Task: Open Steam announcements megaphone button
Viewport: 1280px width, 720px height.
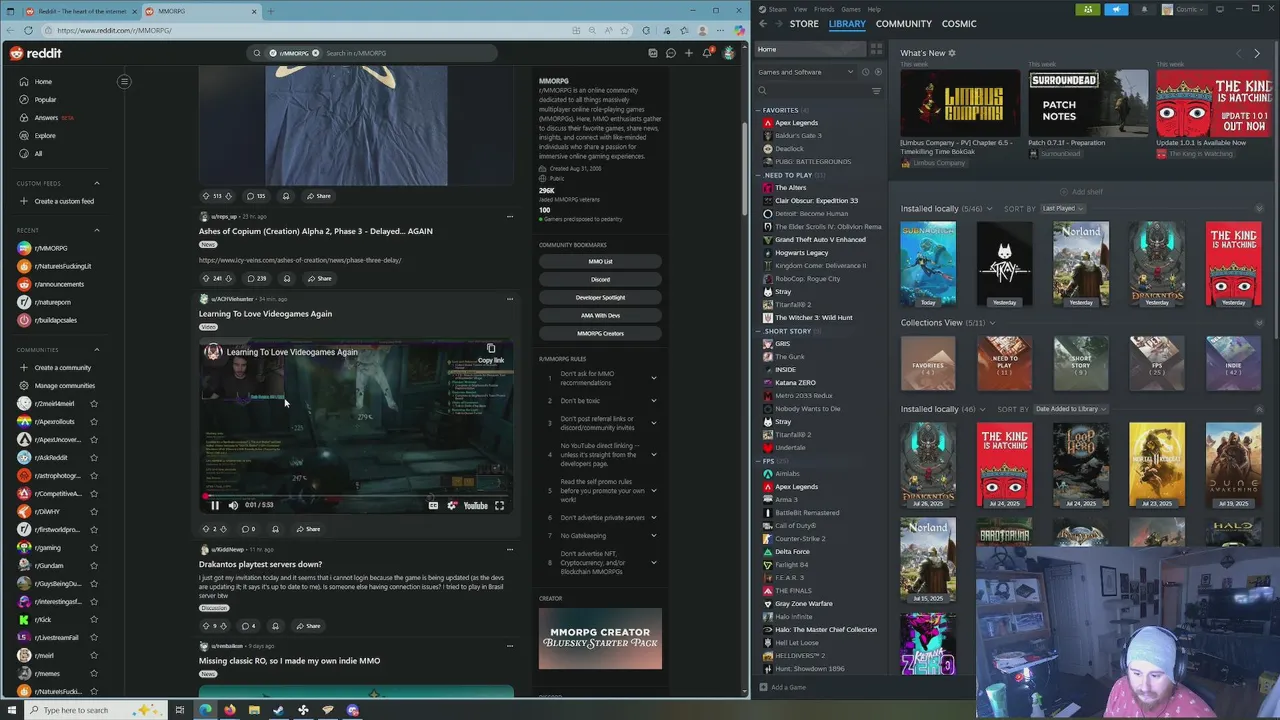Action: pyautogui.click(x=1116, y=10)
